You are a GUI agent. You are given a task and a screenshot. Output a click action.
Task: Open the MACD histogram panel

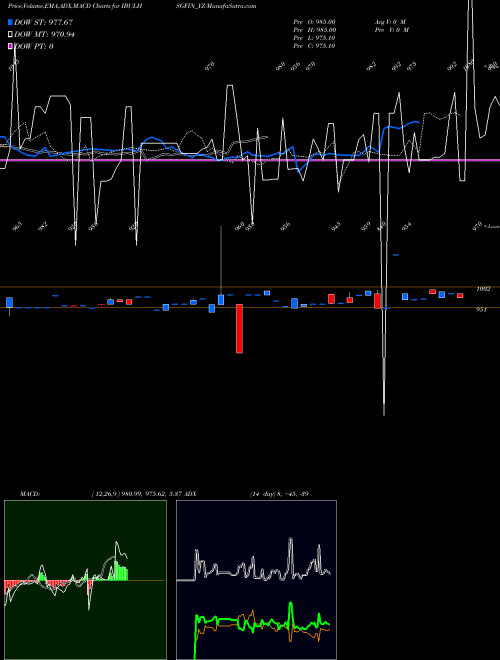(85, 580)
